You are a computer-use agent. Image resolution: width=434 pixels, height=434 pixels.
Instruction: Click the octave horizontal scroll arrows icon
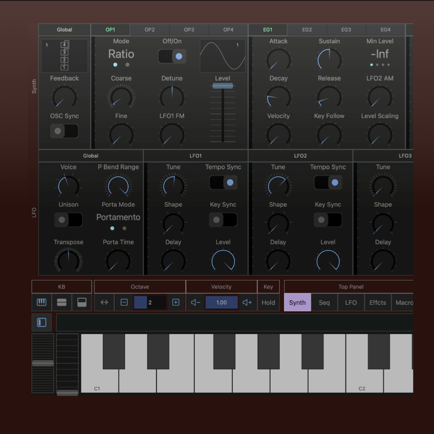[104, 302]
